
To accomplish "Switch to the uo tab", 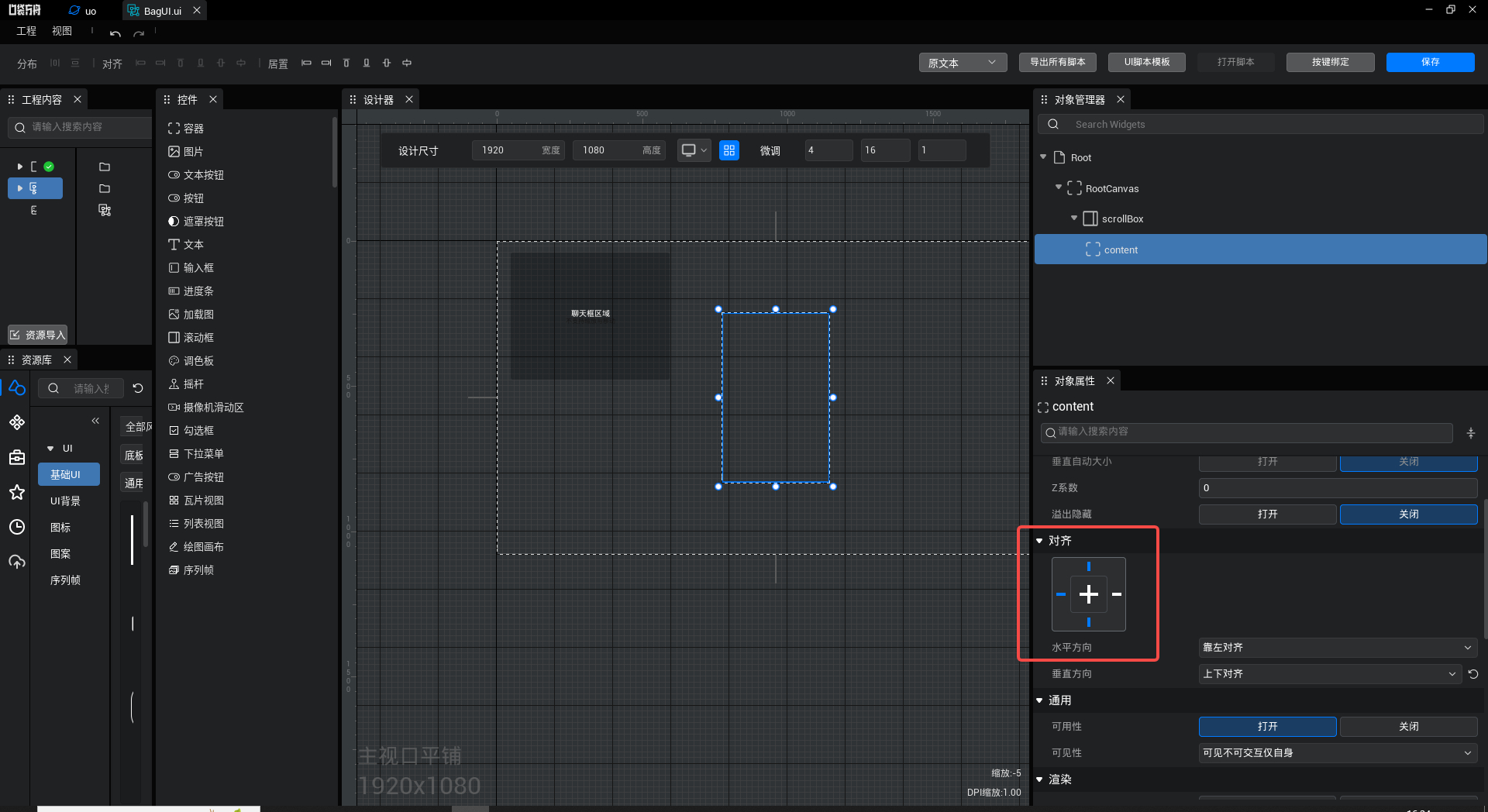I will (x=83, y=11).
